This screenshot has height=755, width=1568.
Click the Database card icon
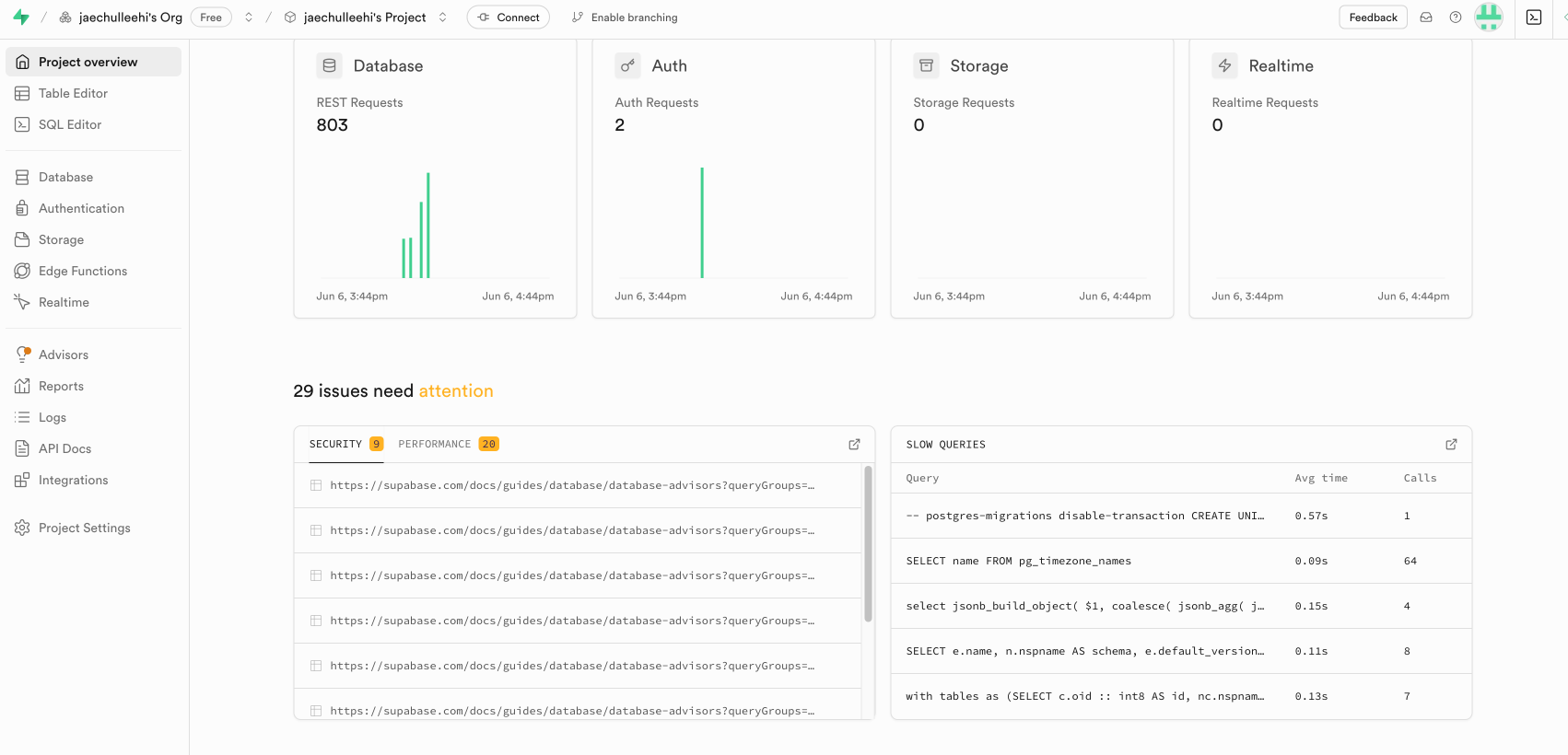(329, 66)
